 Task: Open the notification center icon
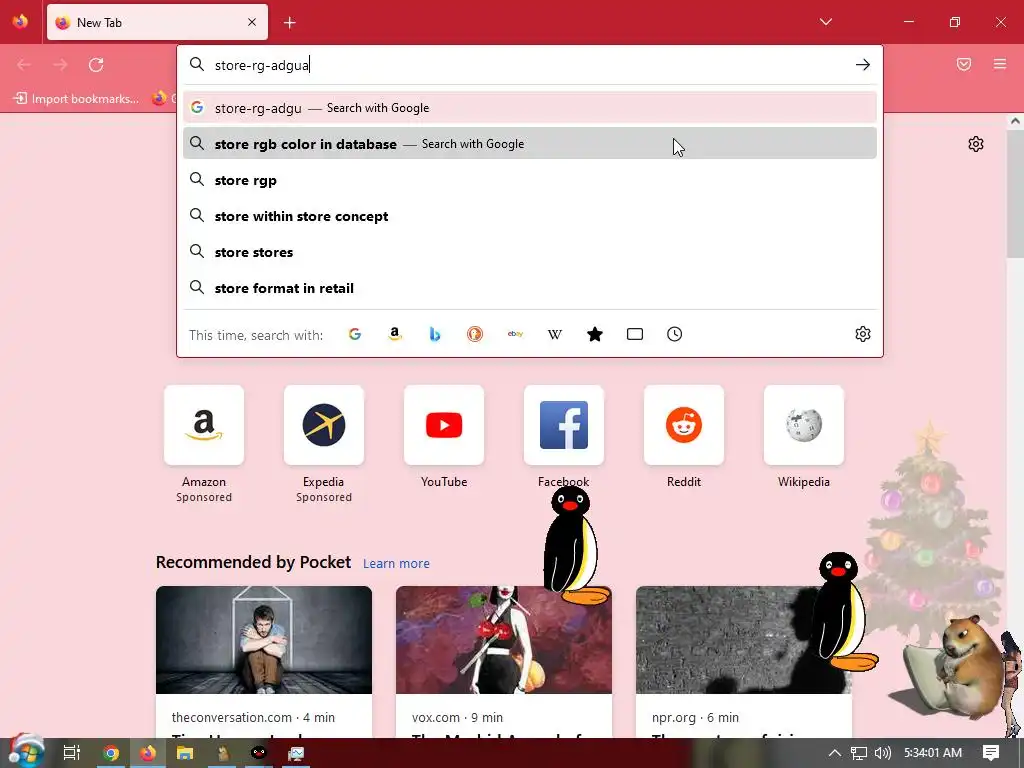pos(991,753)
